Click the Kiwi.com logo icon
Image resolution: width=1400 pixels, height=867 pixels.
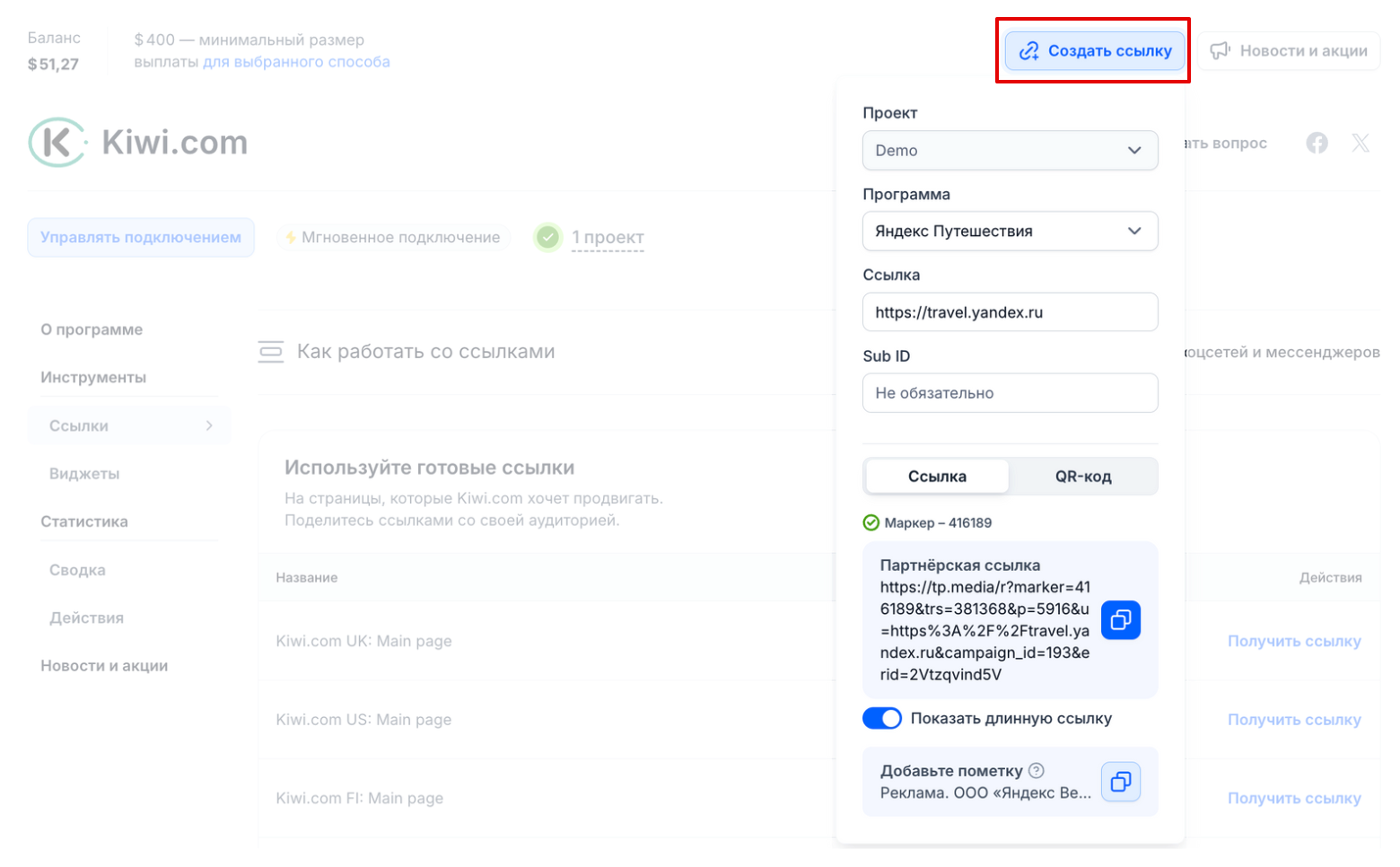pyautogui.click(x=57, y=143)
